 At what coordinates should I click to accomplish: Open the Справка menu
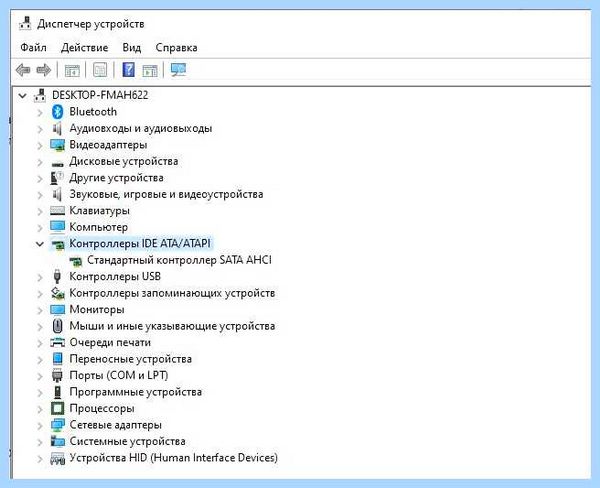[176, 47]
